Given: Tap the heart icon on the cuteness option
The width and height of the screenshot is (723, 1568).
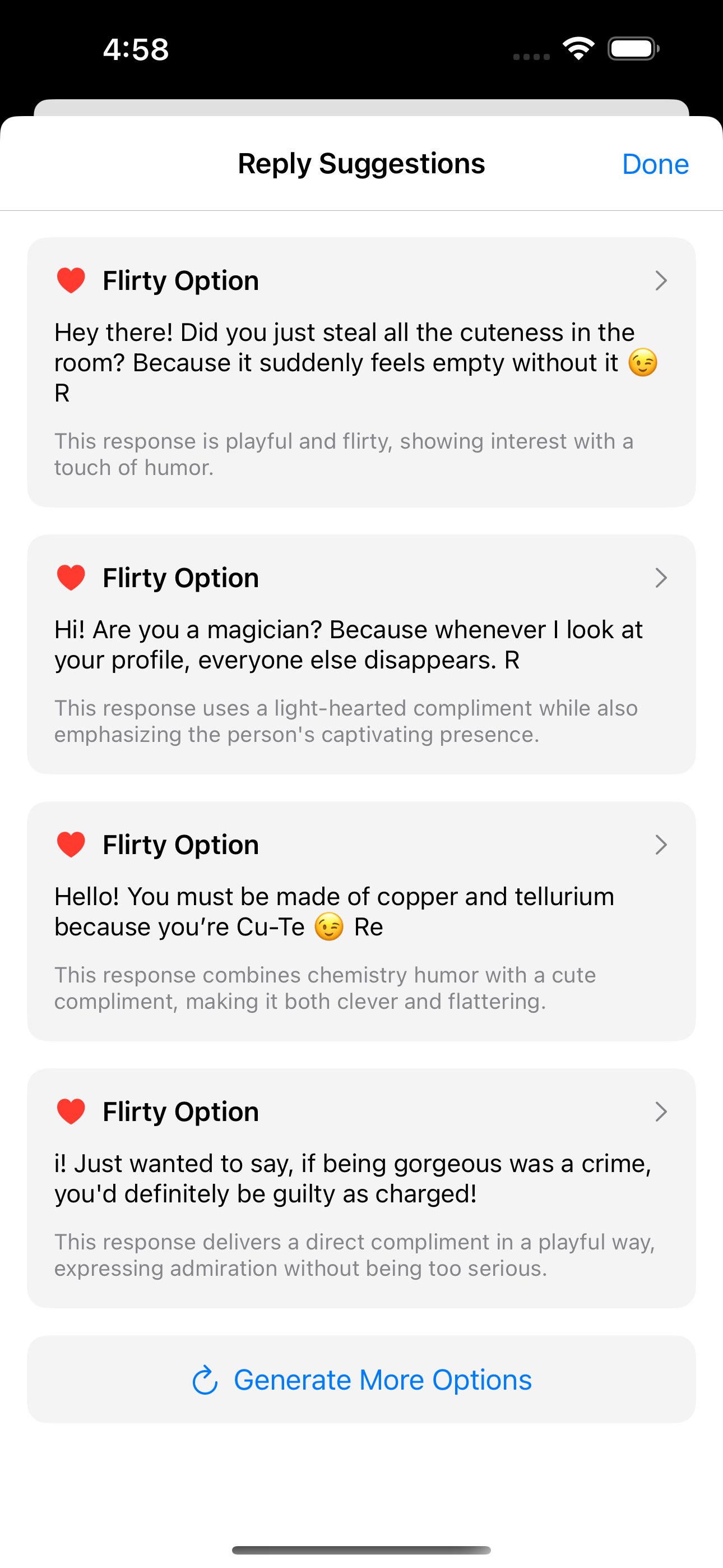Looking at the screenshot, I should (71, 280).
